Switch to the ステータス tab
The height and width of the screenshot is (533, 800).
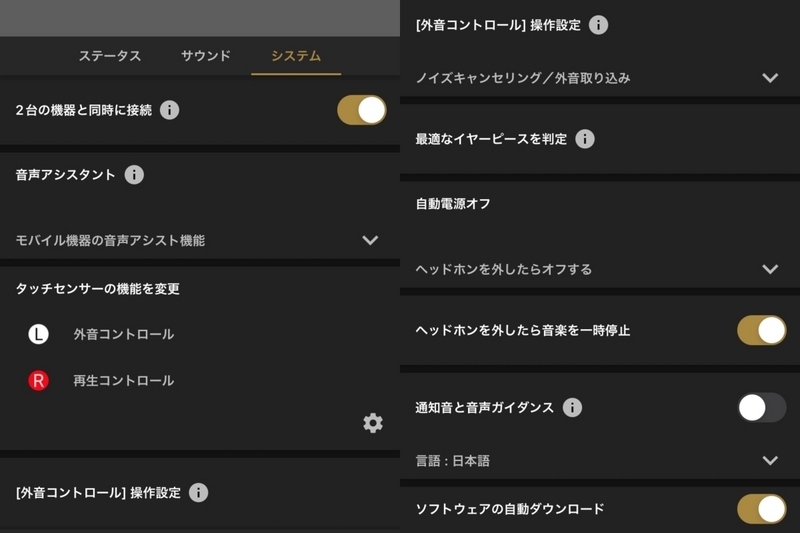coord(110,56)
